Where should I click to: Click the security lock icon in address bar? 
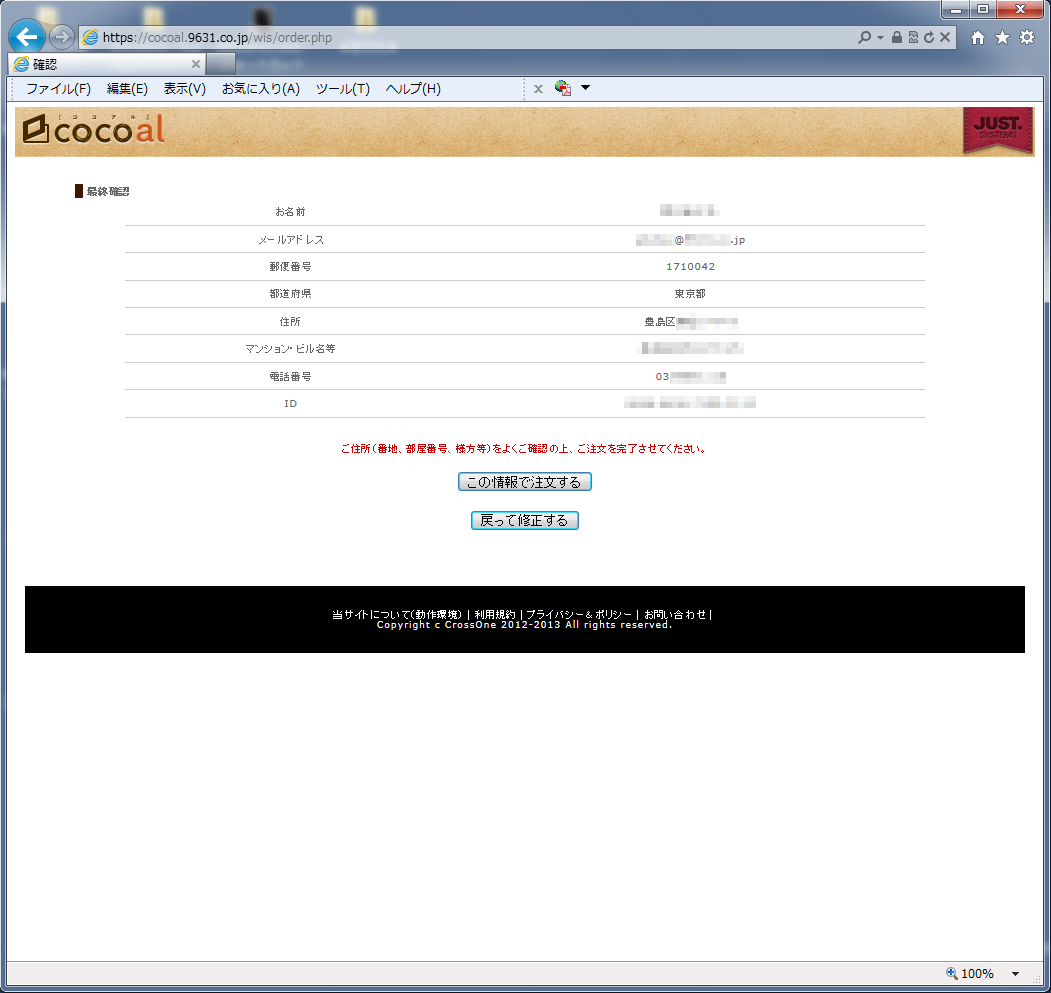click(x=897, y=38)
